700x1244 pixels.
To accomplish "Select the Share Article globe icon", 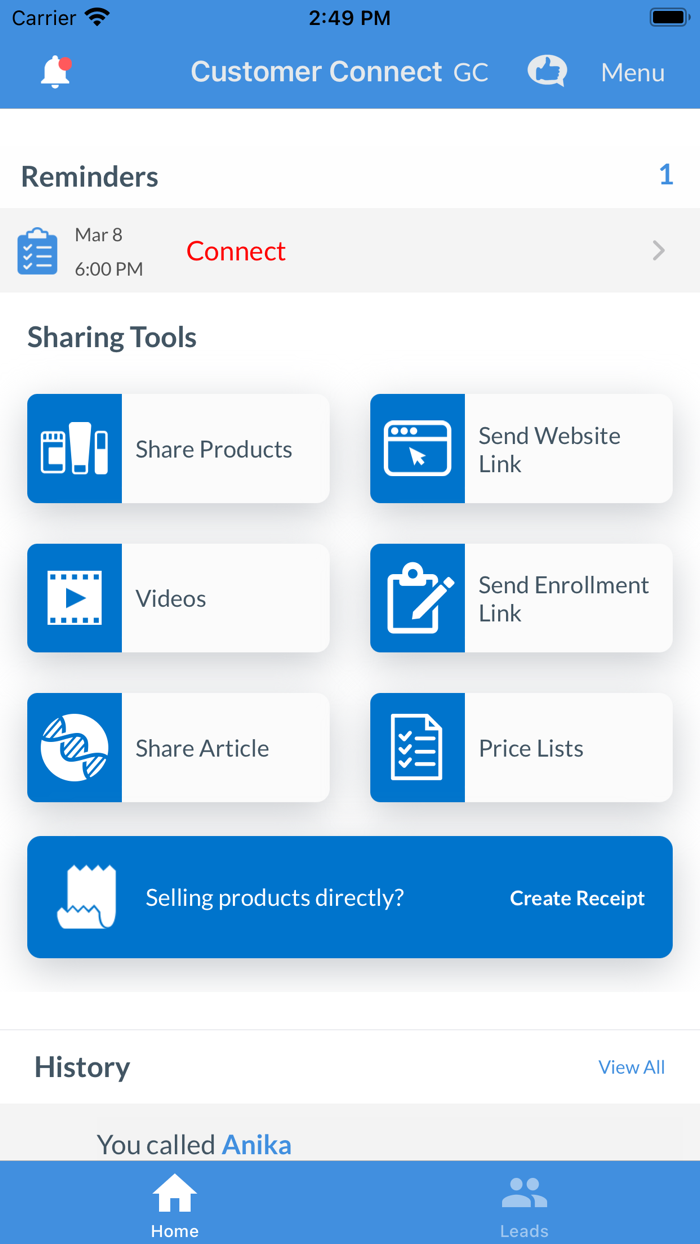I will coord(74,748).
